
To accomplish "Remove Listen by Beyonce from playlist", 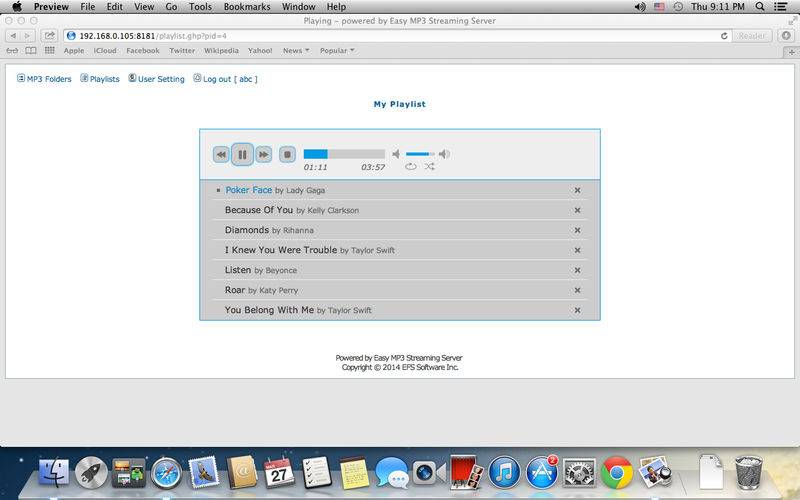I will pyautogui.click(x=577, y=270).
